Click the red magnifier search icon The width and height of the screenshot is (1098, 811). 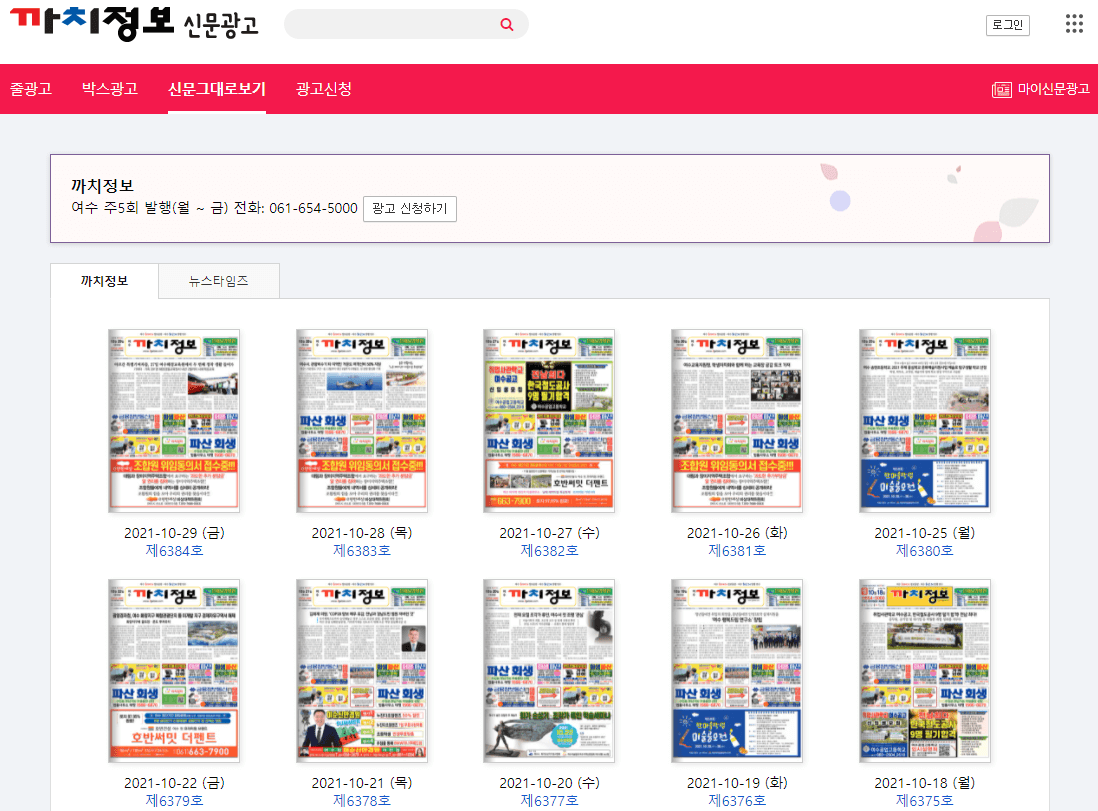[507, 25]
